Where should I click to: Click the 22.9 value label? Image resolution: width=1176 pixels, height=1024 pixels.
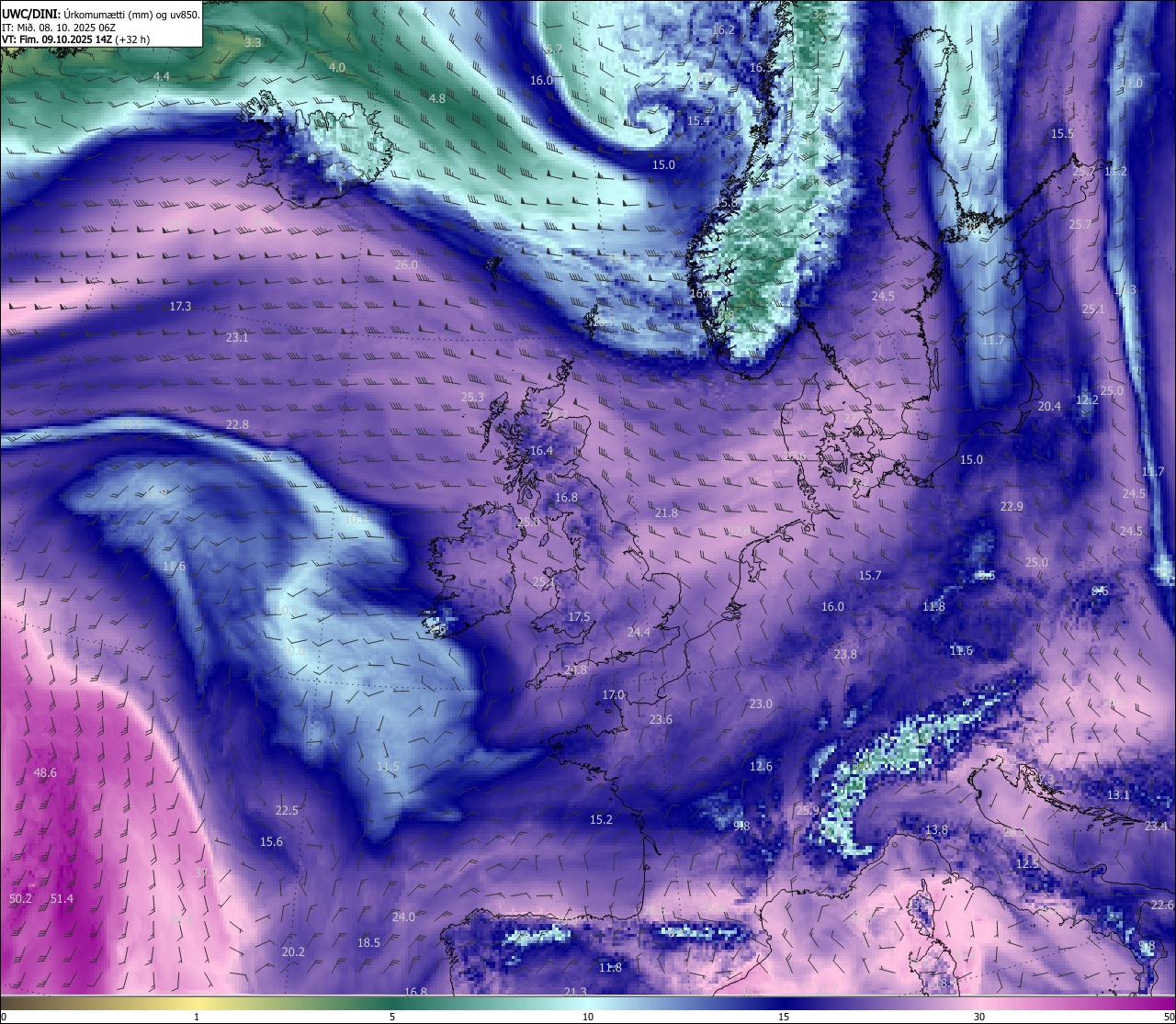[1012, 507]
